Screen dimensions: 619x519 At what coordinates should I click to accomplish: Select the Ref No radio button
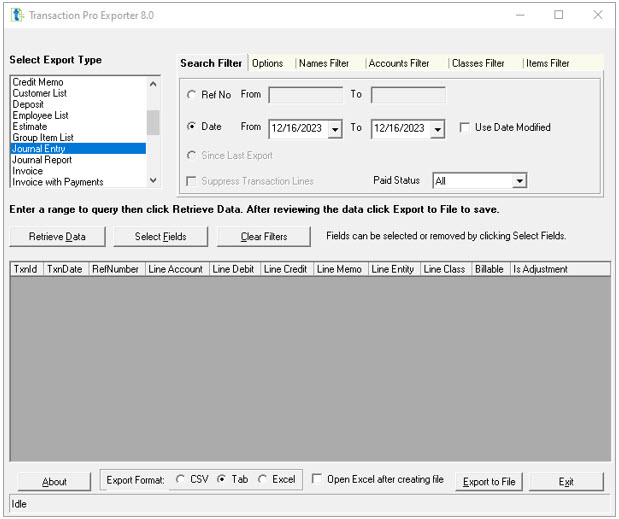[x=191, y=95]
